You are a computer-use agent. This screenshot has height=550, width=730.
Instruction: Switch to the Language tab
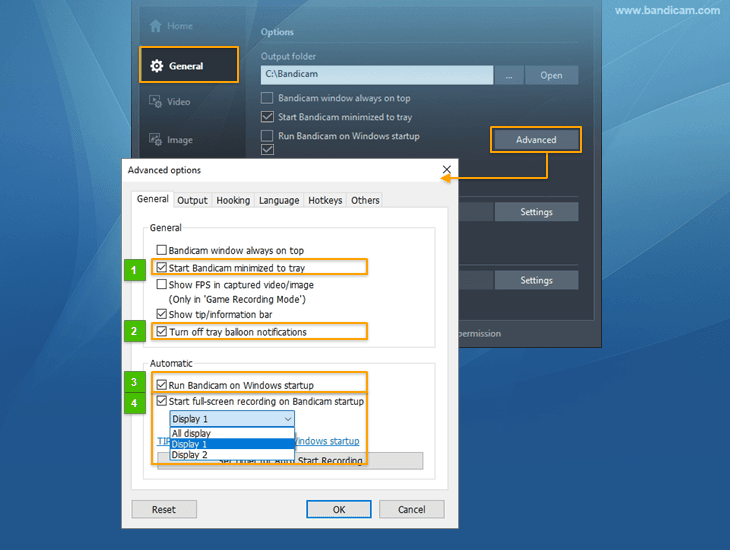(279, 200)
